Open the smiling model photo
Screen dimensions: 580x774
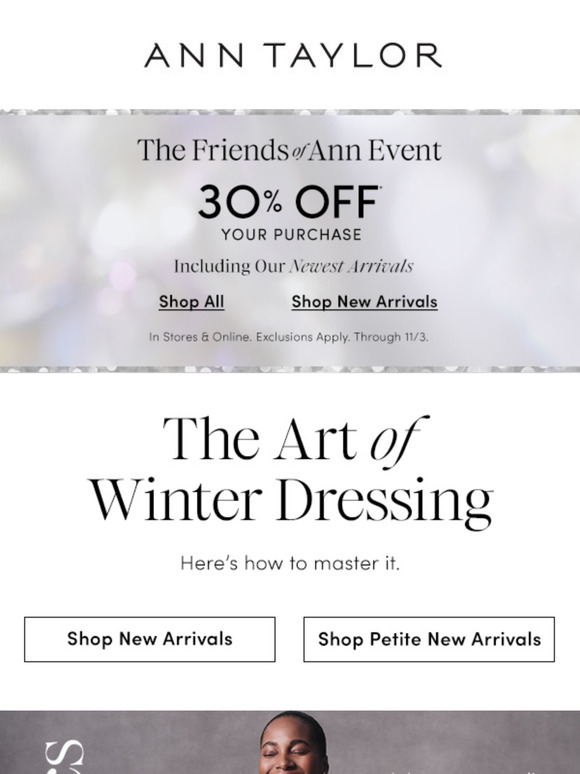(x=293, y=742)
